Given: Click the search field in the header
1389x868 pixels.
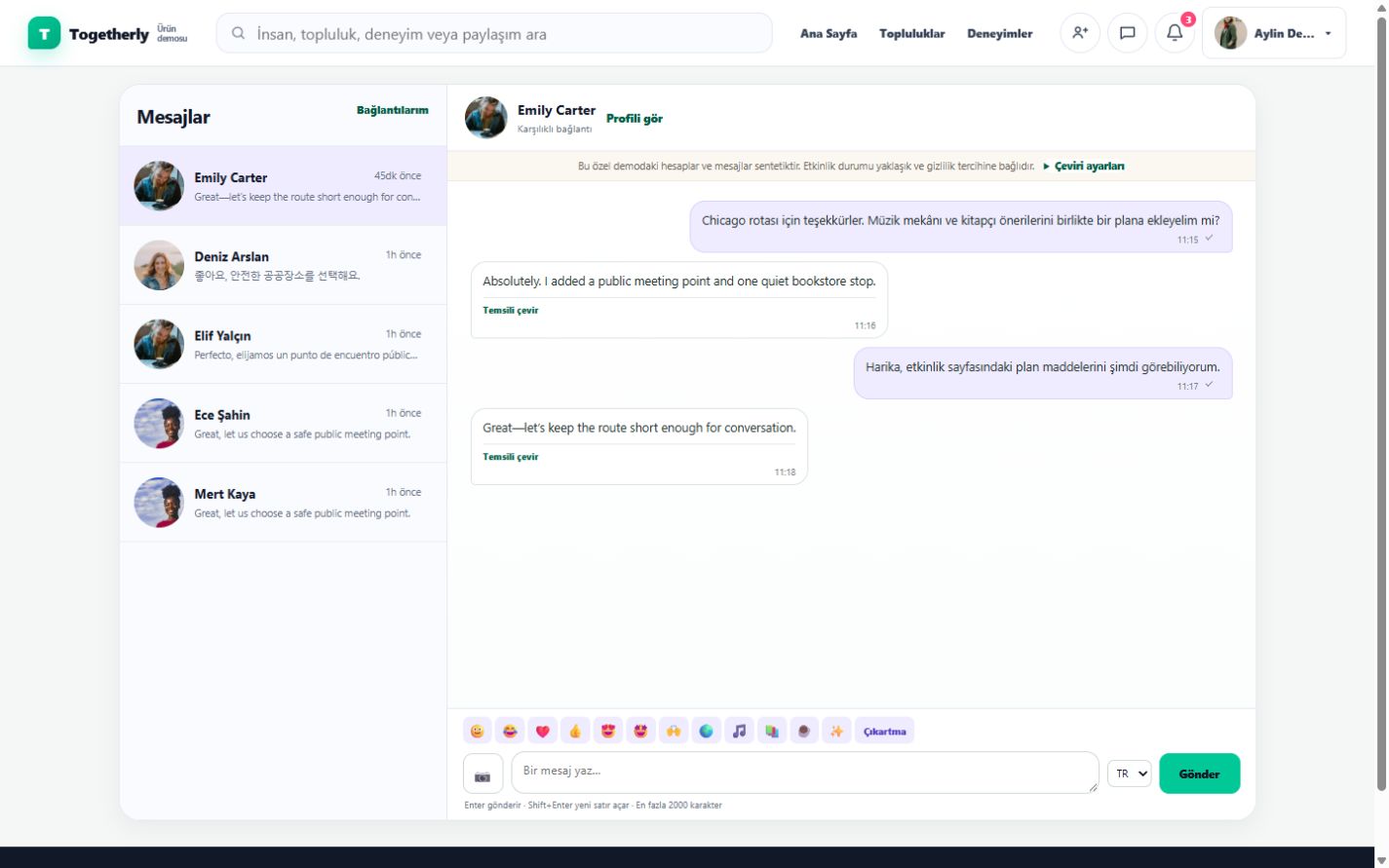Looking at the screenshot, I should pos(494,33).
